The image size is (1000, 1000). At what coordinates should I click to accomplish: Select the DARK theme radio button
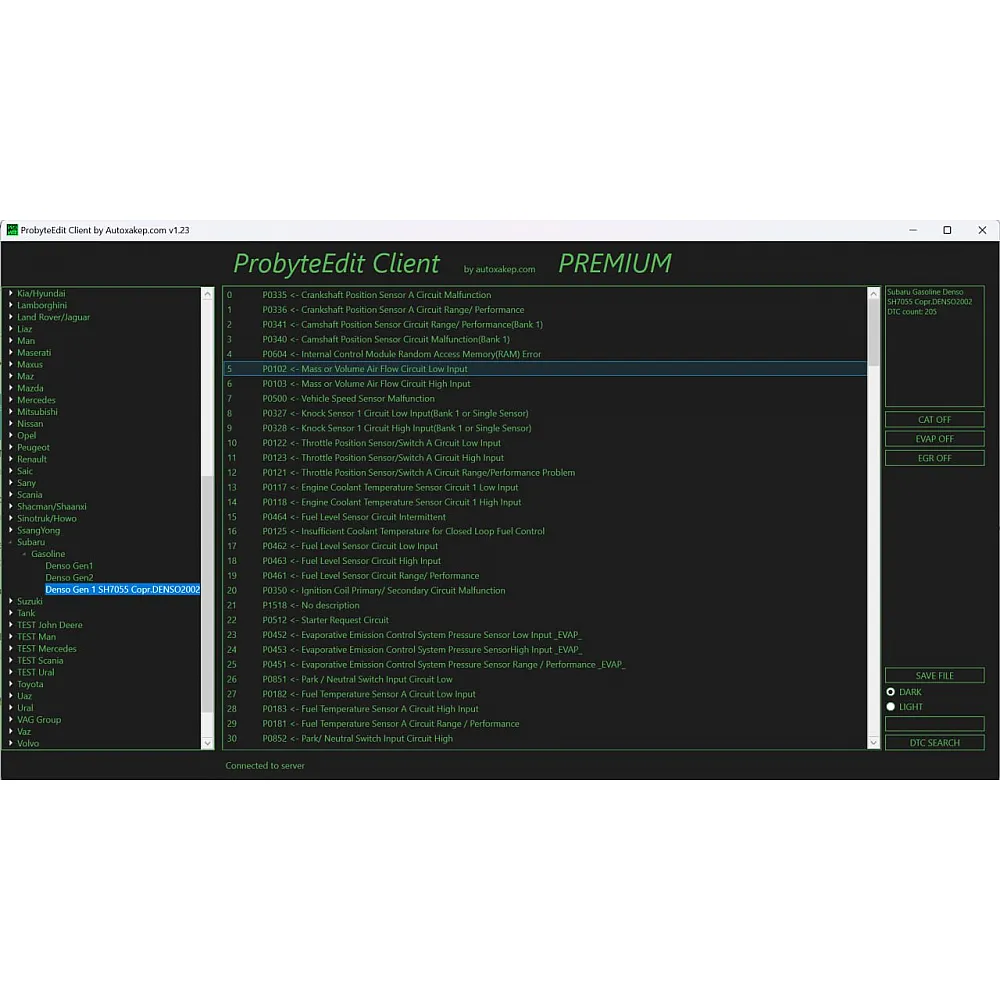891,692
